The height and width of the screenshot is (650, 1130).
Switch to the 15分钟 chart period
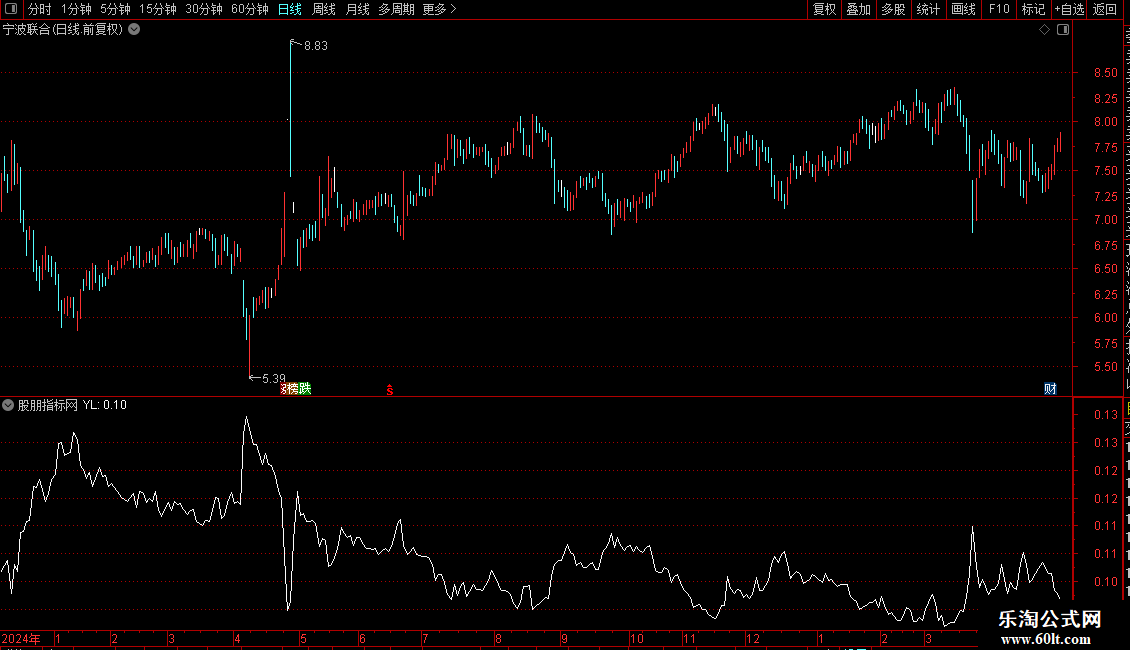(x=158, y=9)
